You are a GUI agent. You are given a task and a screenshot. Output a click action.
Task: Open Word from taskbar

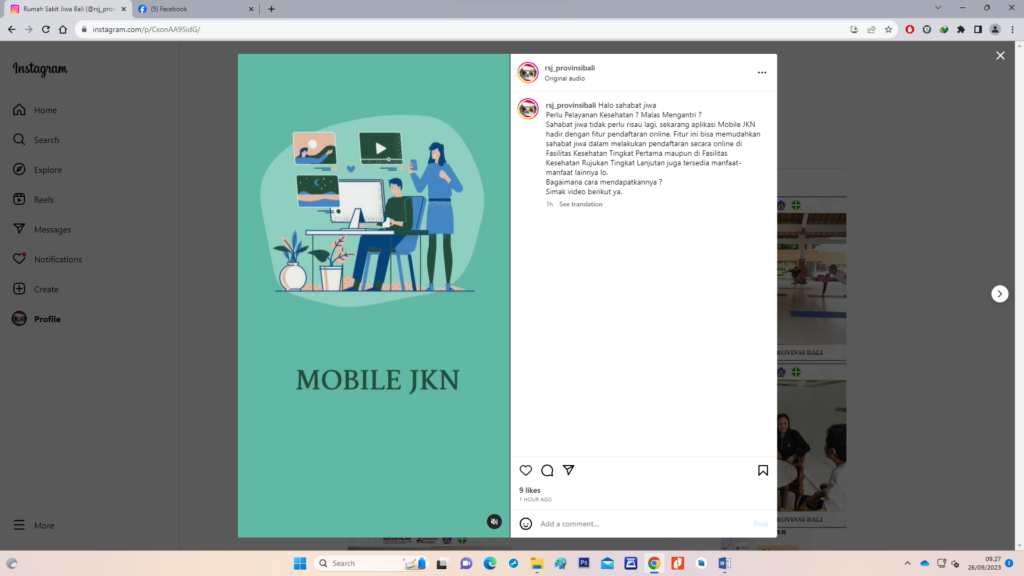(x=724, y=563)
